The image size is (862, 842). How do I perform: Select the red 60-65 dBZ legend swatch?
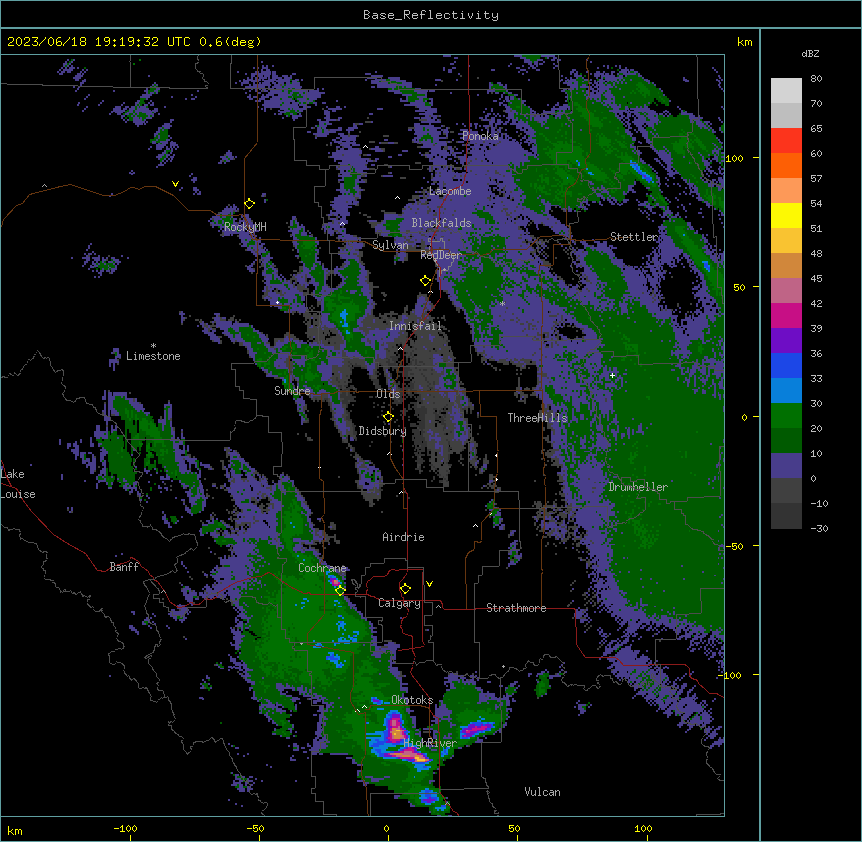[x=786, y=141]
